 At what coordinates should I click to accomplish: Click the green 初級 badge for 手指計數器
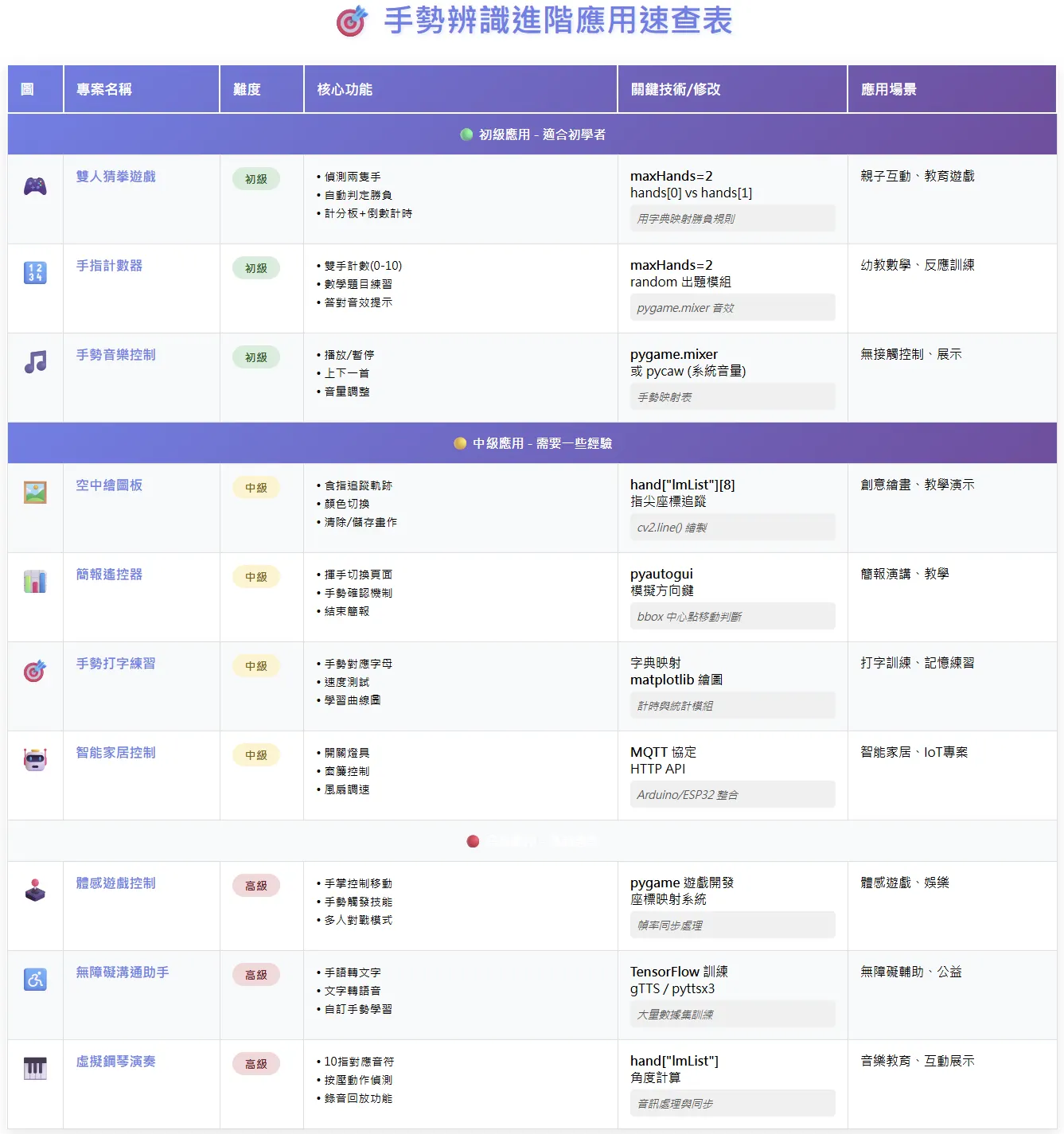256,268
